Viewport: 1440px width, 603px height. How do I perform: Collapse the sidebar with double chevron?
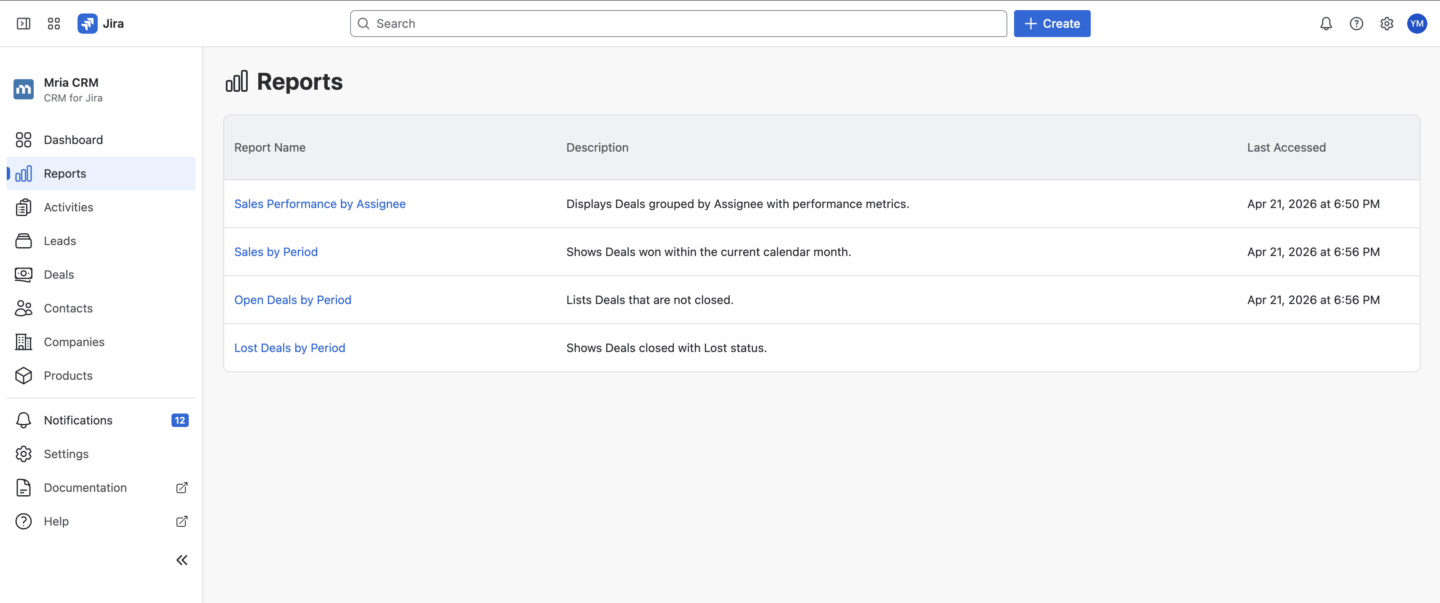click(x=182, y=560)
